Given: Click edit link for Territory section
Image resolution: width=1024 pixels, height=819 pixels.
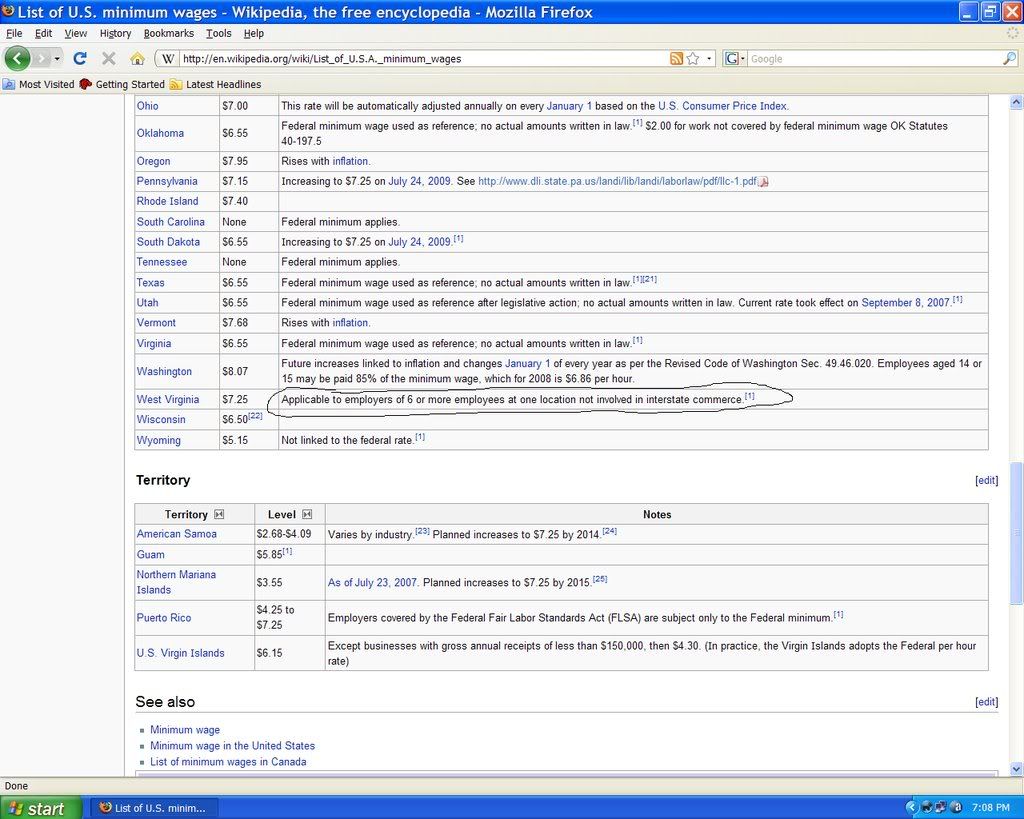Looking at the screenshot, I should [986, 480].
